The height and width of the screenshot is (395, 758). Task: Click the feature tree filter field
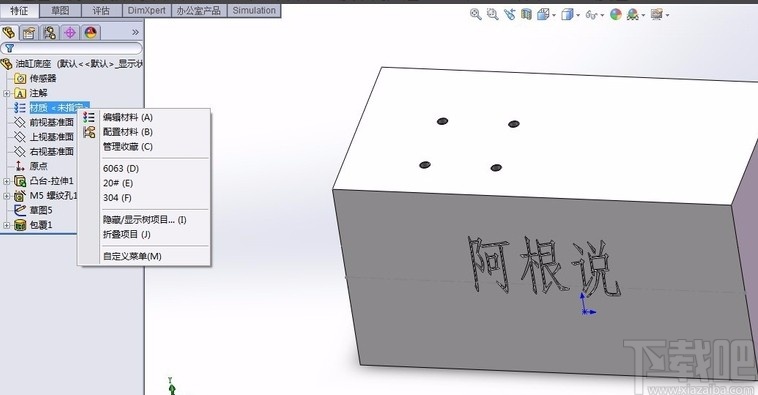pos(72,48)
